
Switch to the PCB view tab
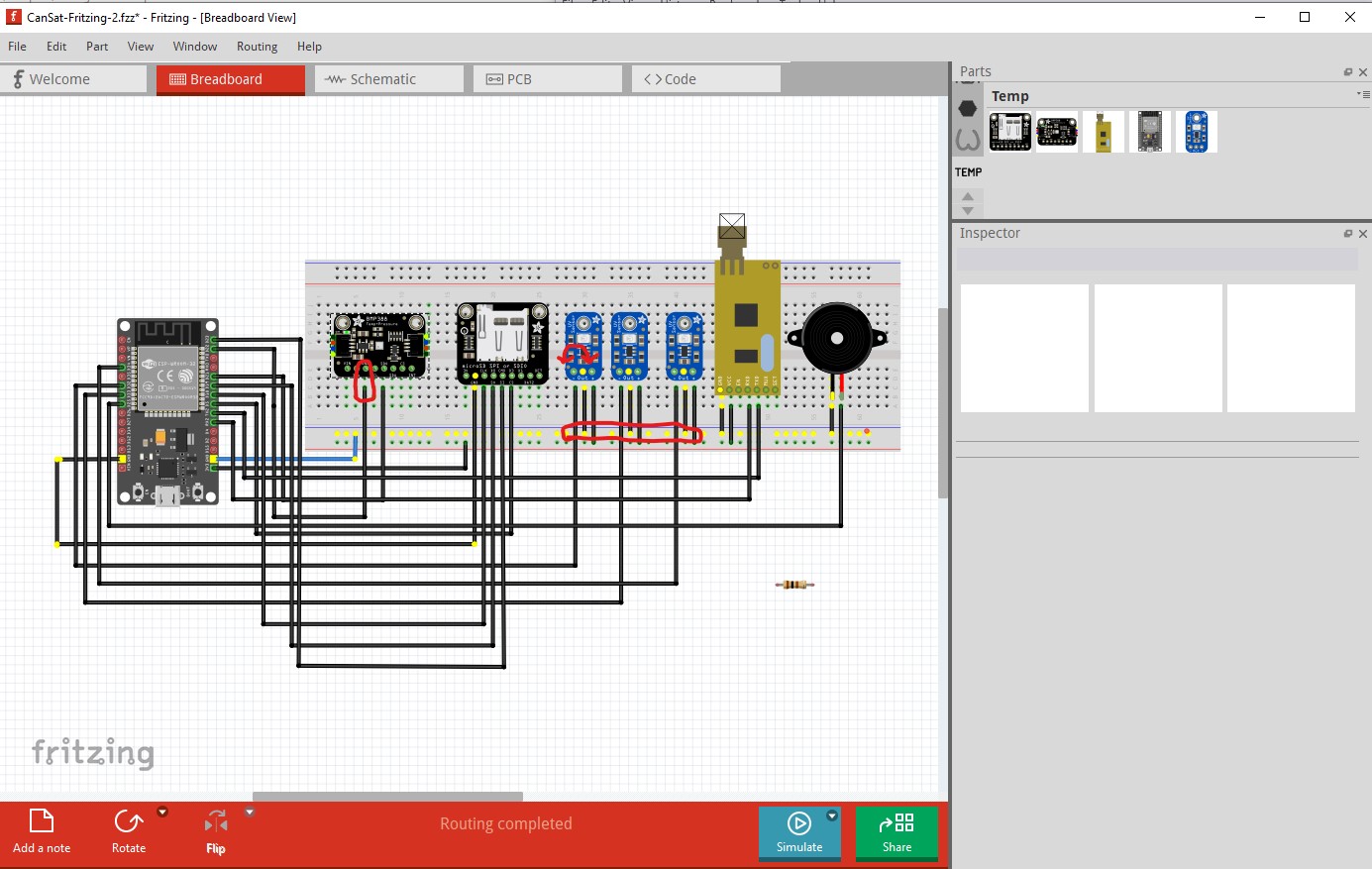pyautogui.click(x=547, y=79)
